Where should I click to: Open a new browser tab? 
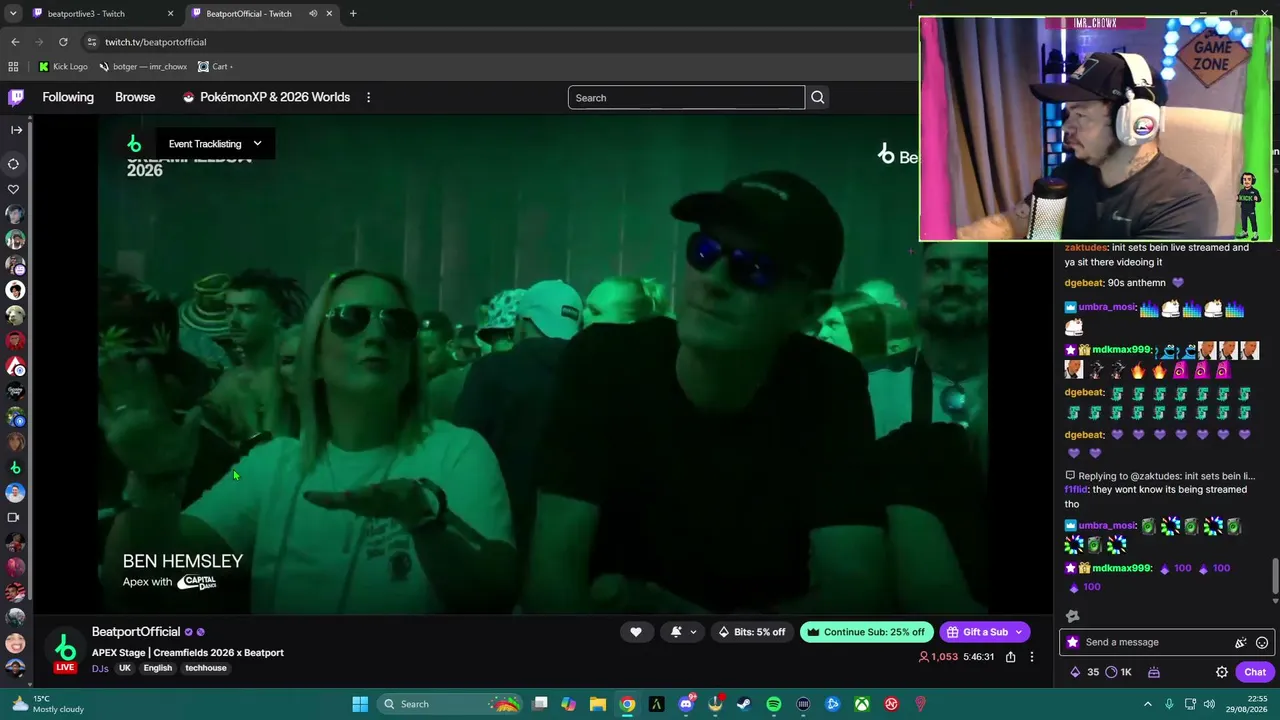pos(353,13)
